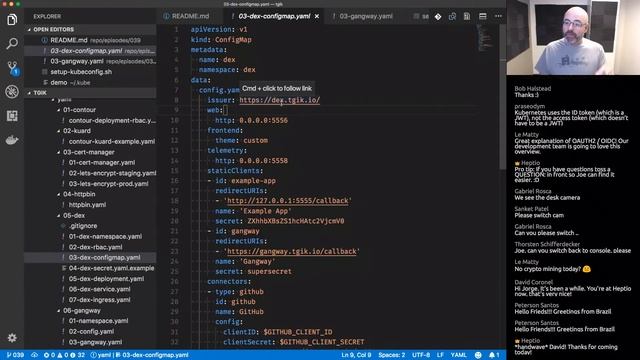Follow the 127.0.0.1:5555/callback link
This screenshot has width=640, height=360.
click(x=288, y=201)
